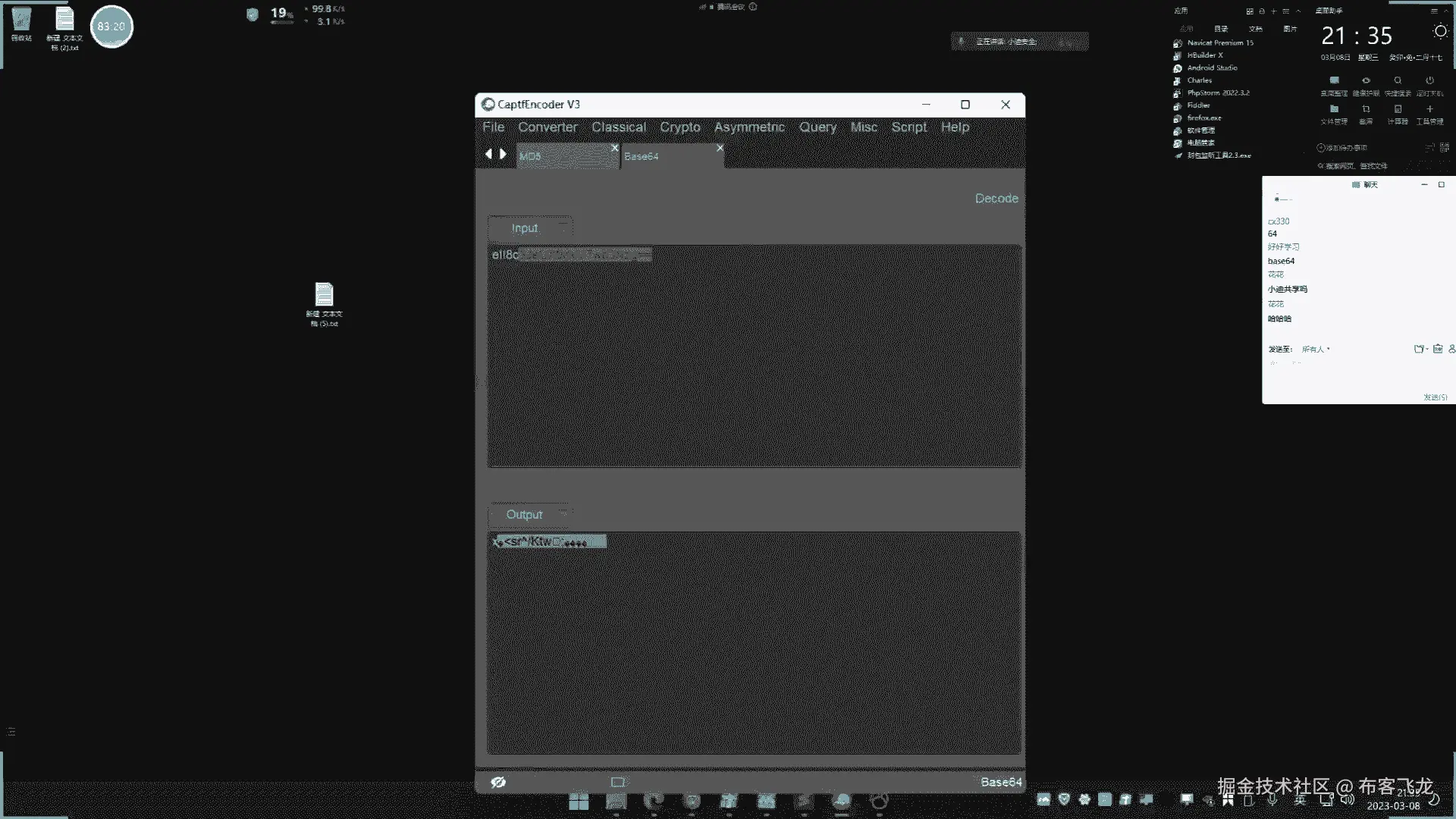Open the Windows Start button

point(579,802)
